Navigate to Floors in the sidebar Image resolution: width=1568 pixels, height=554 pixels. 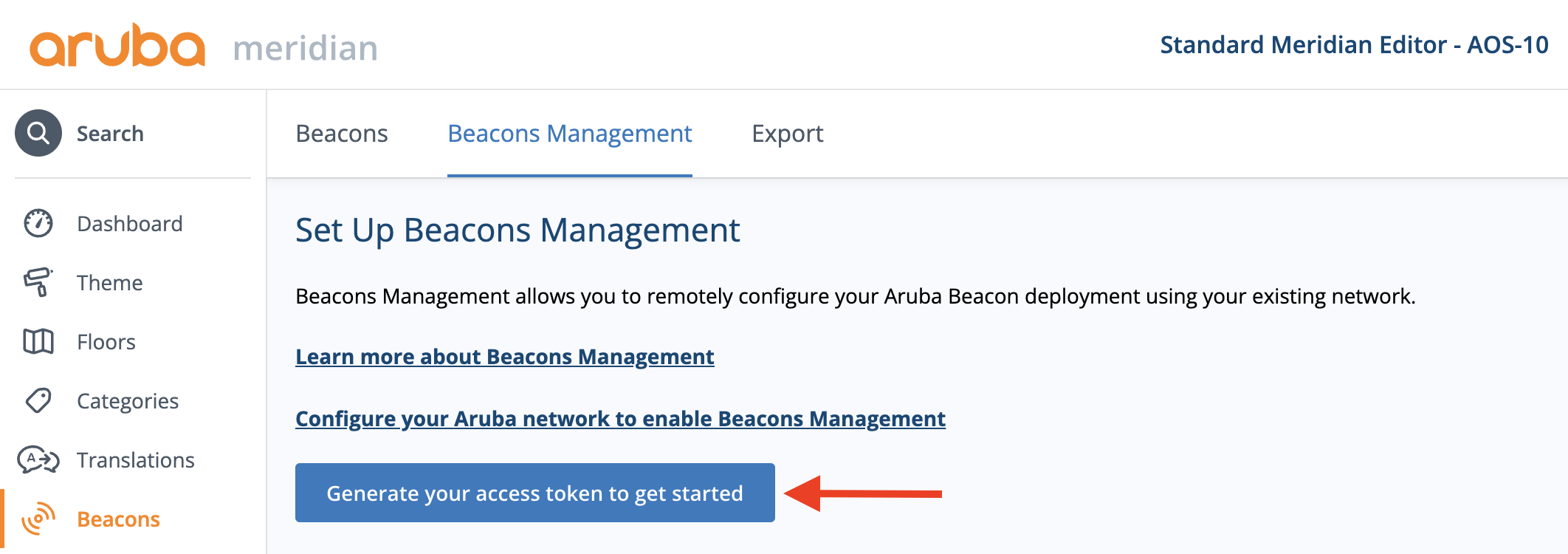tap(106, 342)
